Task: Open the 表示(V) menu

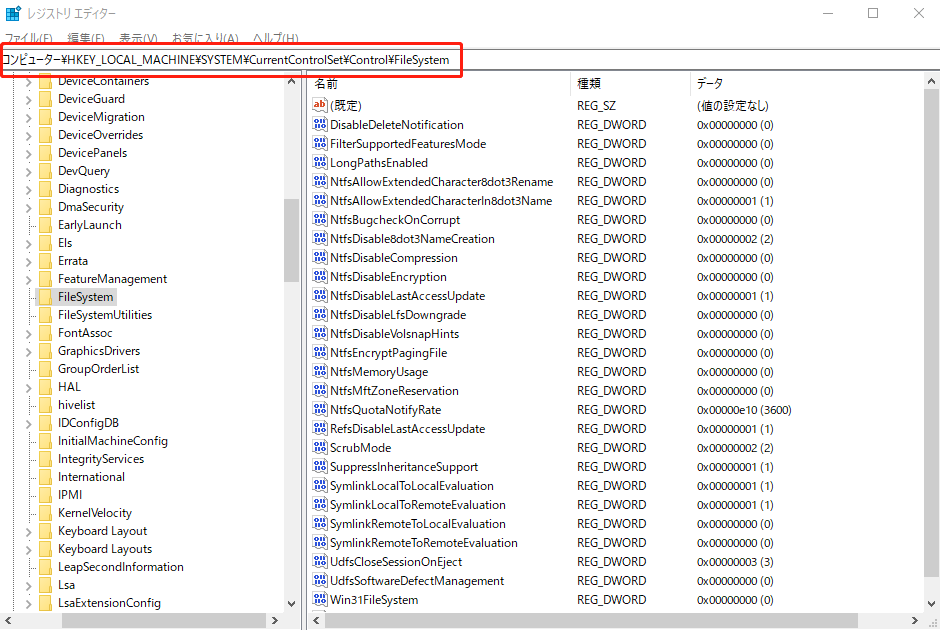Action: tap(138, 38)
